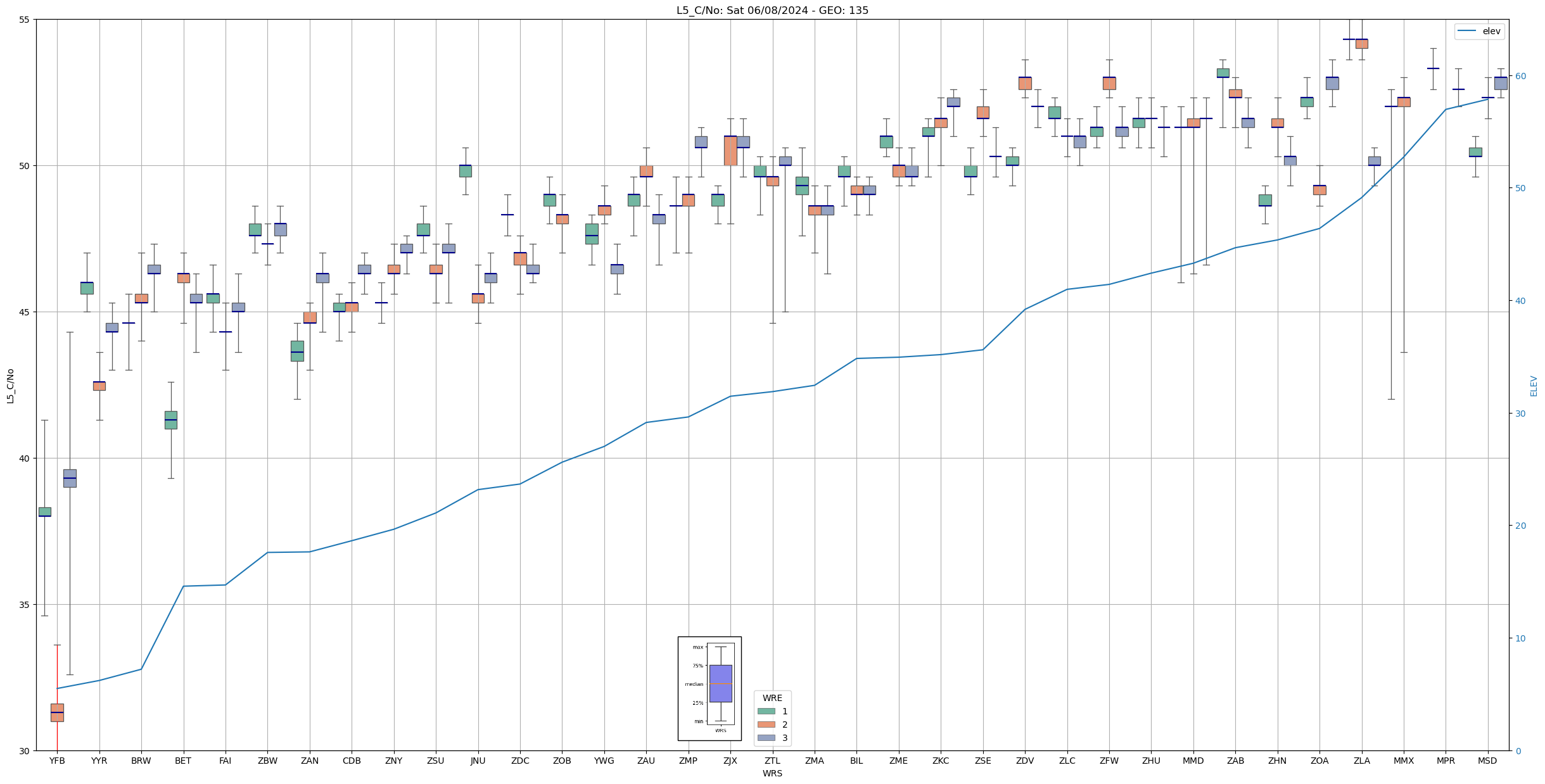Click the 'WRE' legend title
Image resolution: width=1545 pixels, height=784 pixels.
click(772, 698)
